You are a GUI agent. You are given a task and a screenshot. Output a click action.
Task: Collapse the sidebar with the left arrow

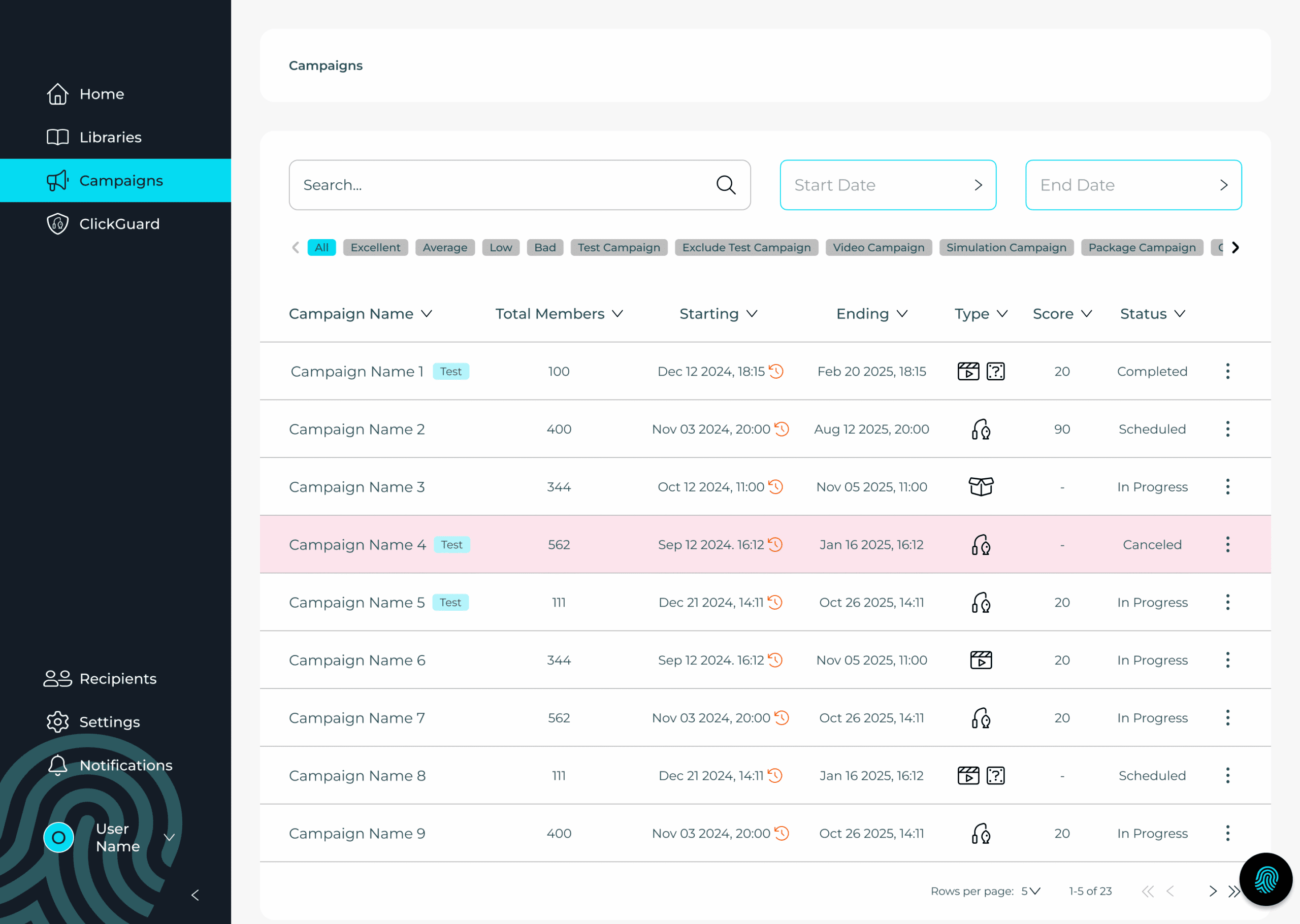click(x=195, y=895)
